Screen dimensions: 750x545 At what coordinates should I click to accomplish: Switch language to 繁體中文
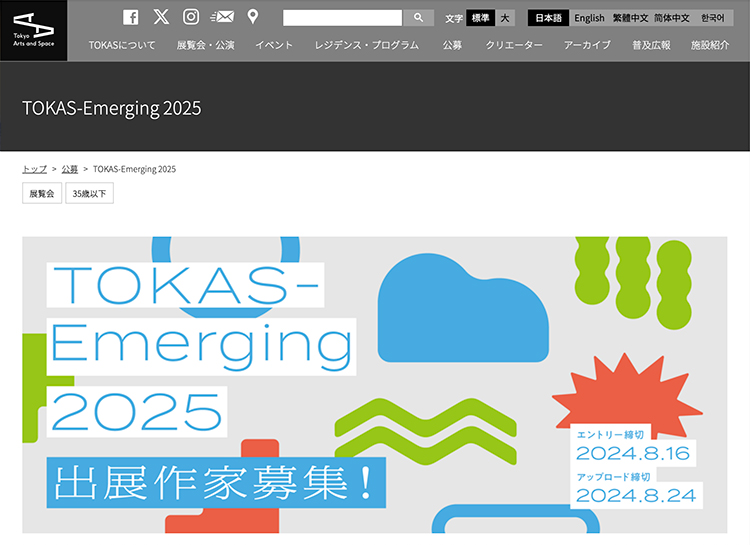tap(630, 18)
